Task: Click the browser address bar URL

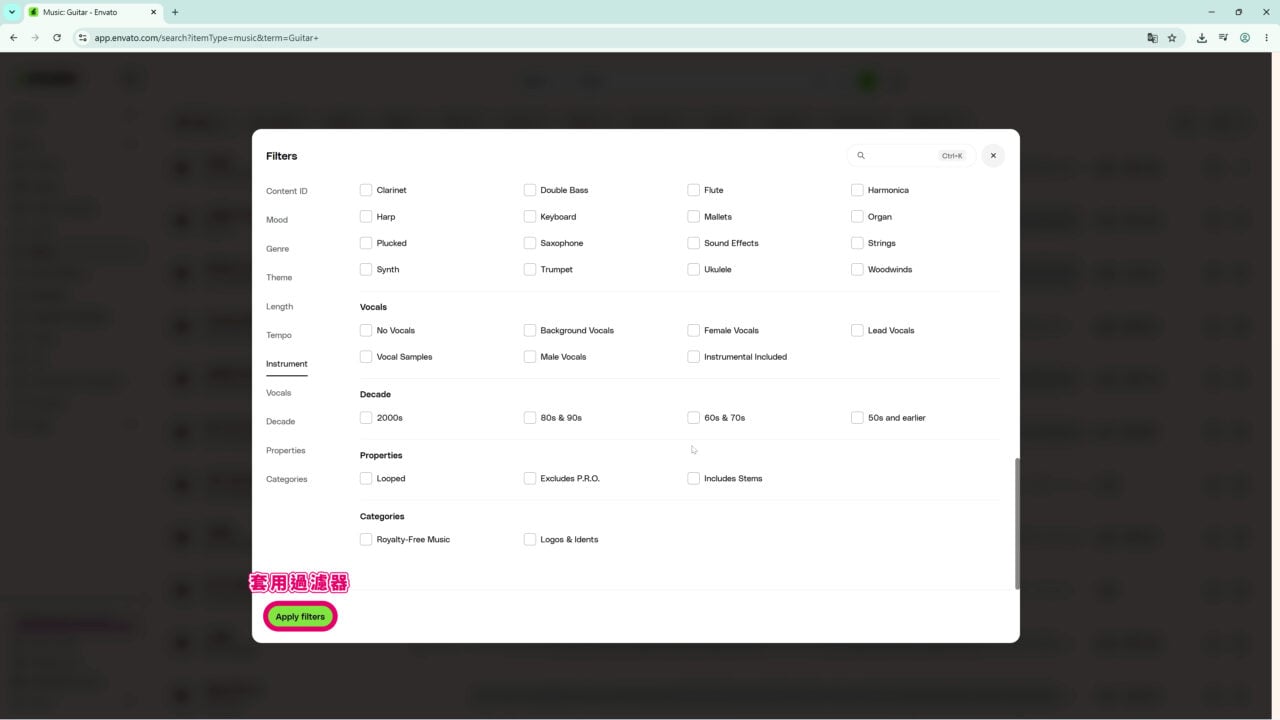Action: 207,38
